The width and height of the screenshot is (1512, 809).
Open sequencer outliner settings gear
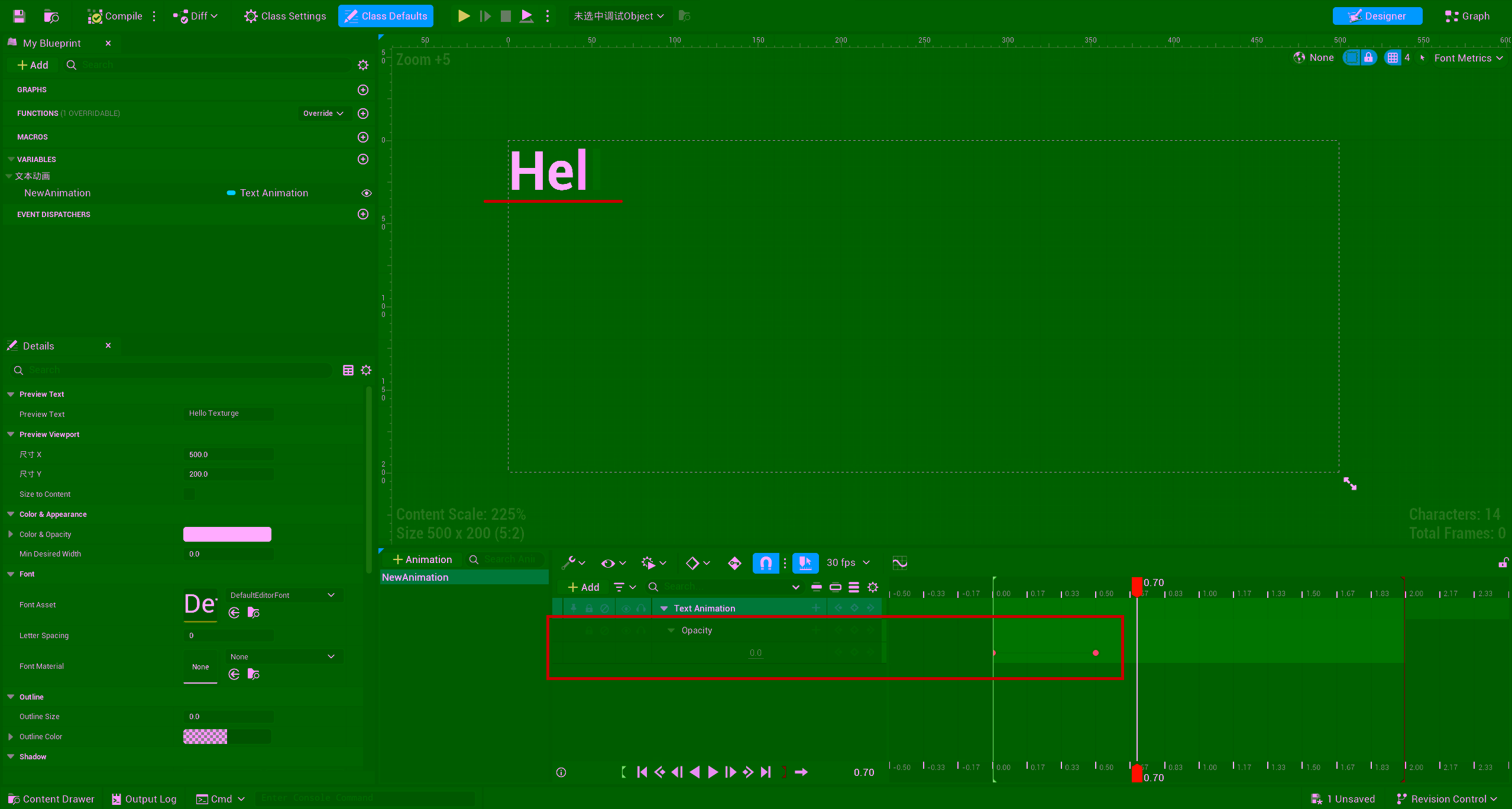[x=873, y=587]
